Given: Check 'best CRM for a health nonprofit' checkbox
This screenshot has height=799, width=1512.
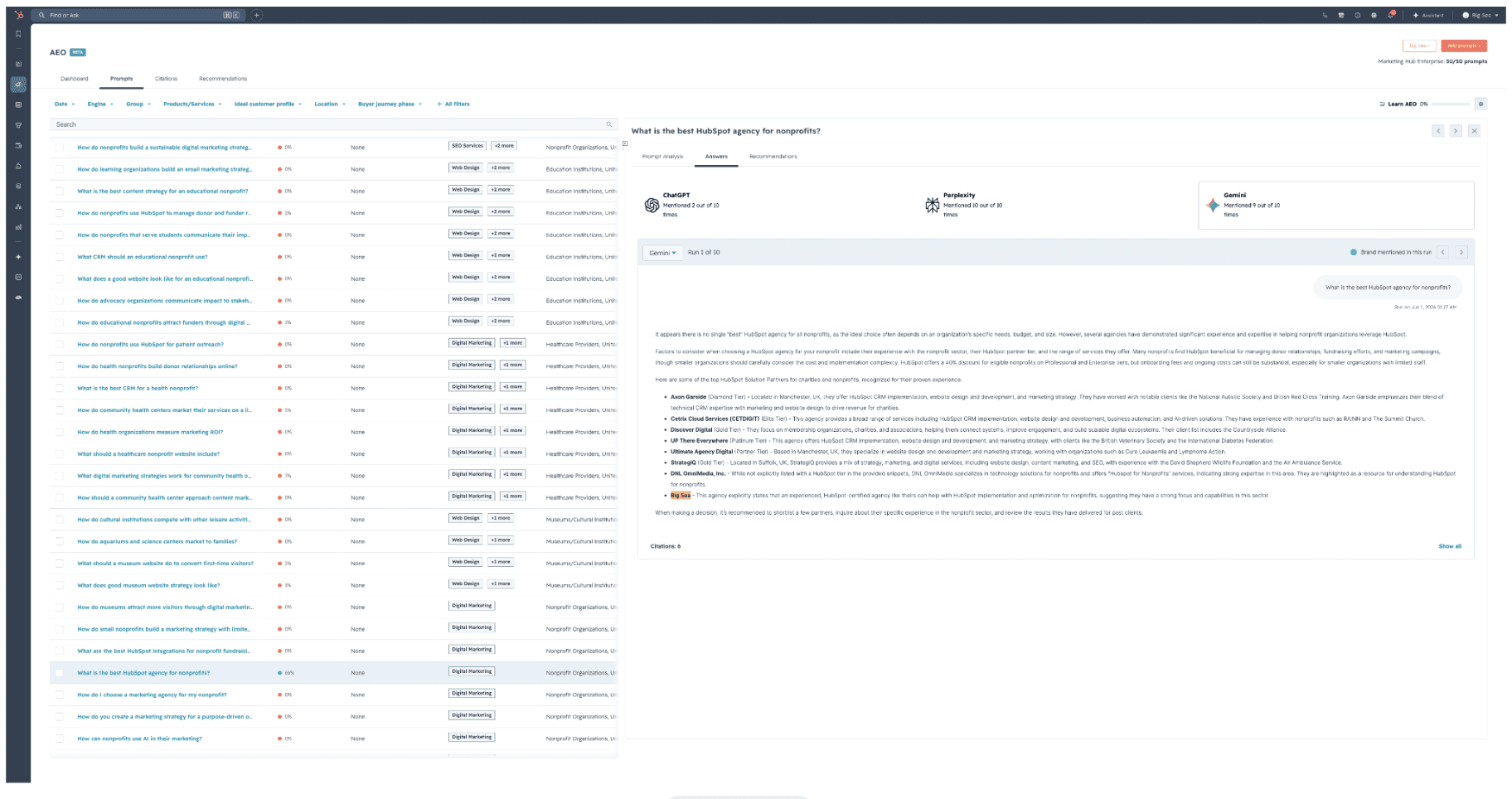Looking at the screenshot, I should pyautogui.click(x=59, y=388).
